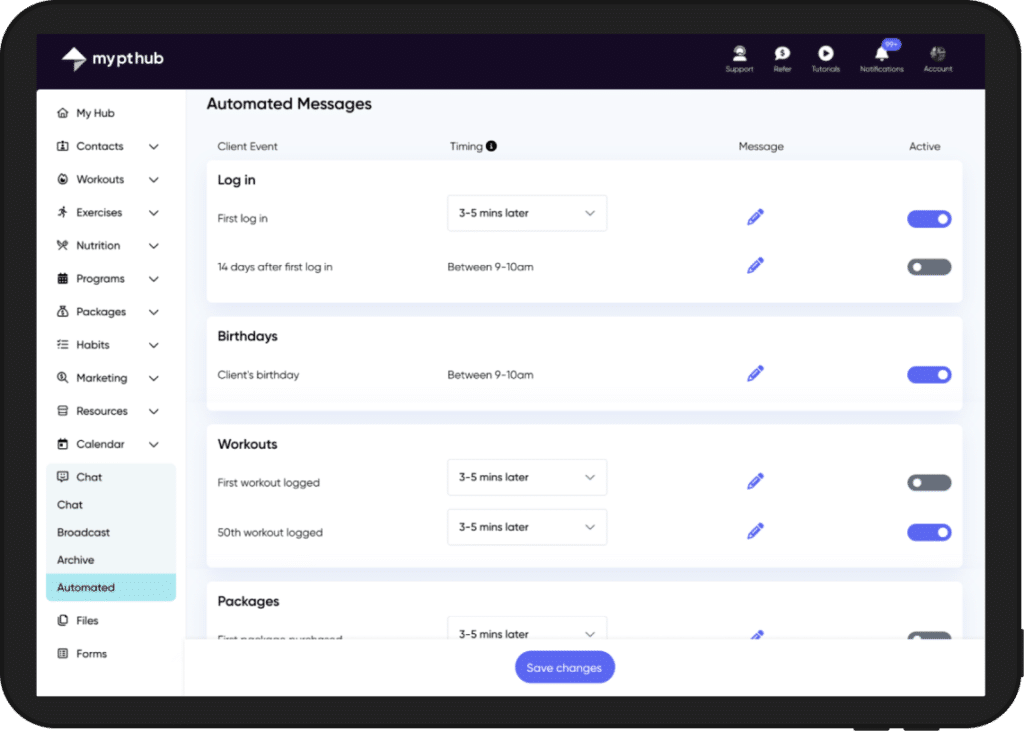Edit the First log in message pencil

(755, 217)
